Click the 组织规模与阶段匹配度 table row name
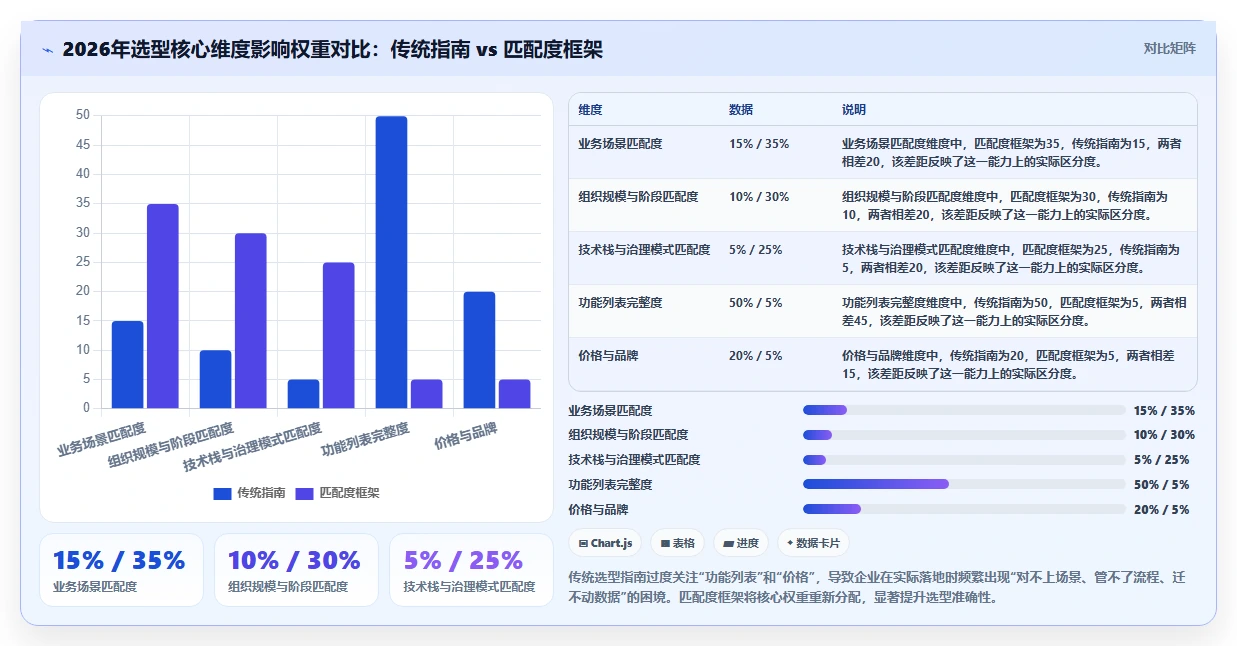The image size is (1237, 646). pyautogui.click(x=638, y=197)
